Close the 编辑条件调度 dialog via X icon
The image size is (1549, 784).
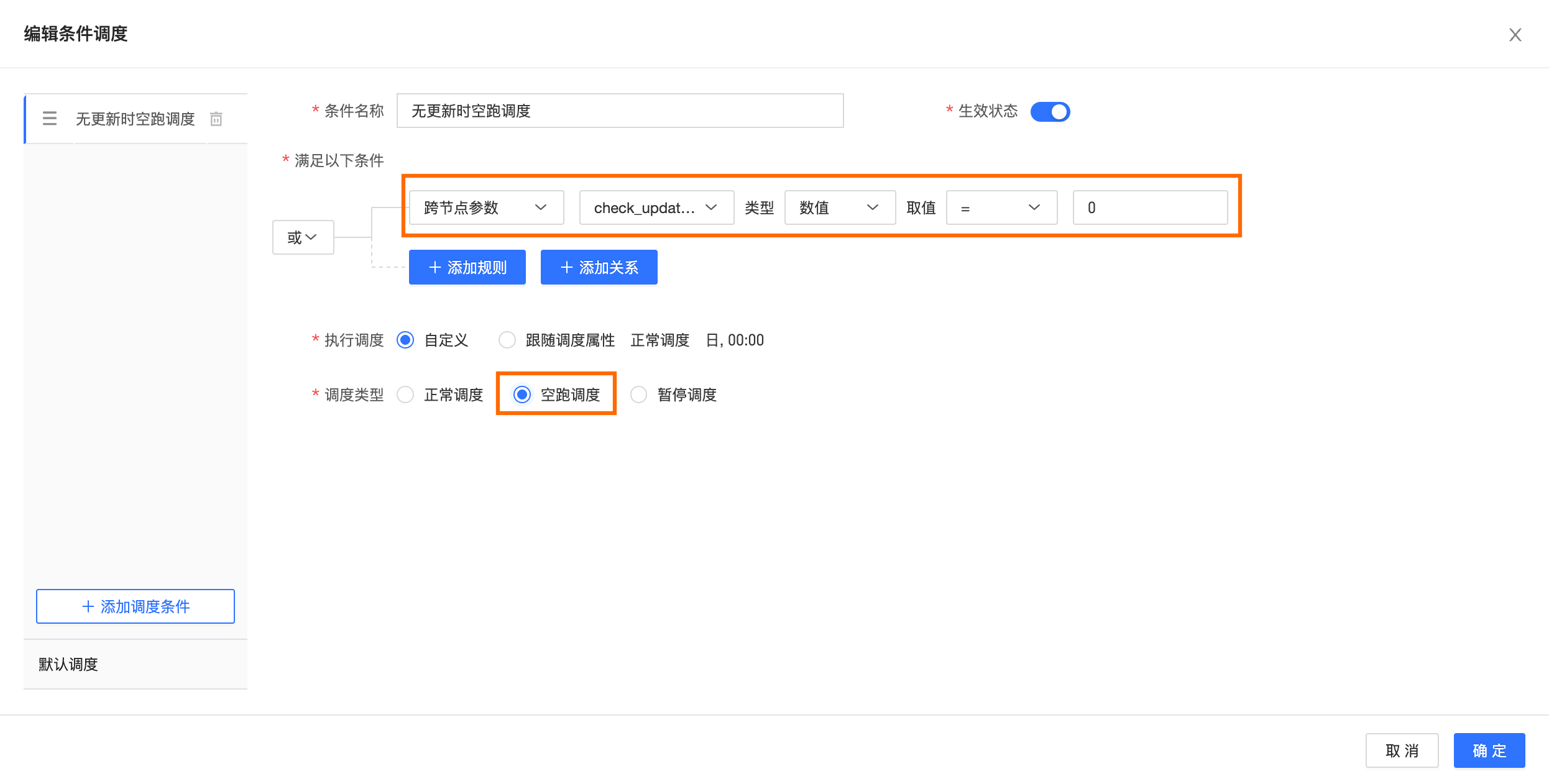[x=1515, y=35]
